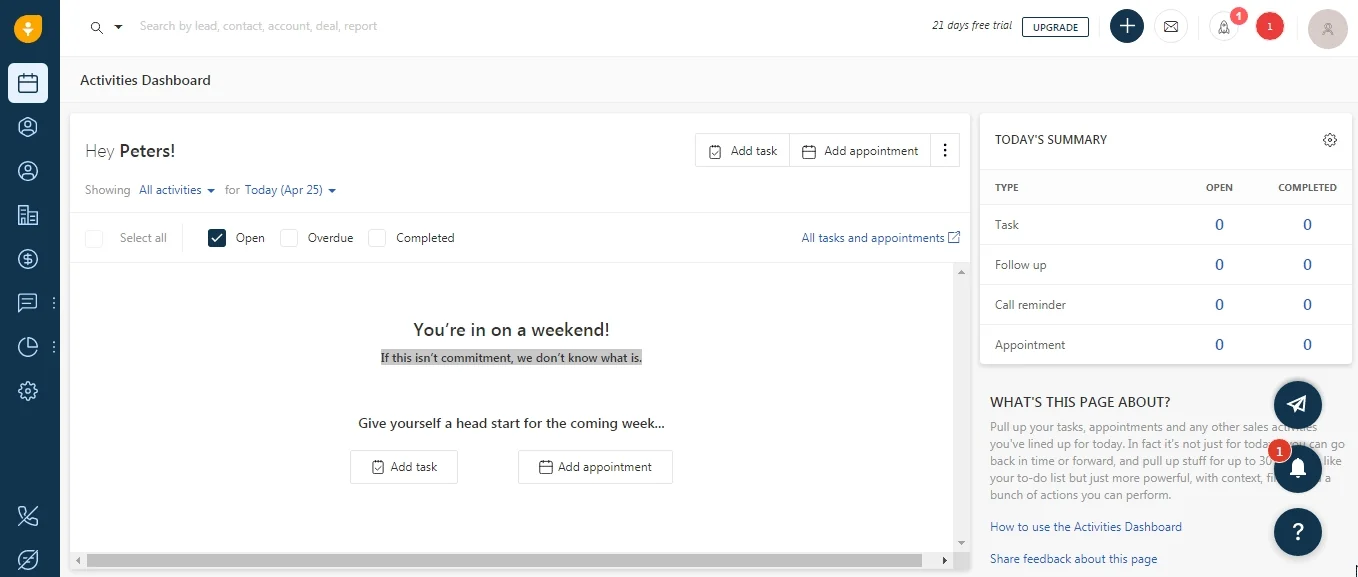The image size is (1358, 577).
Task: Click the floating paper plane button
Action: point(1298,404)
